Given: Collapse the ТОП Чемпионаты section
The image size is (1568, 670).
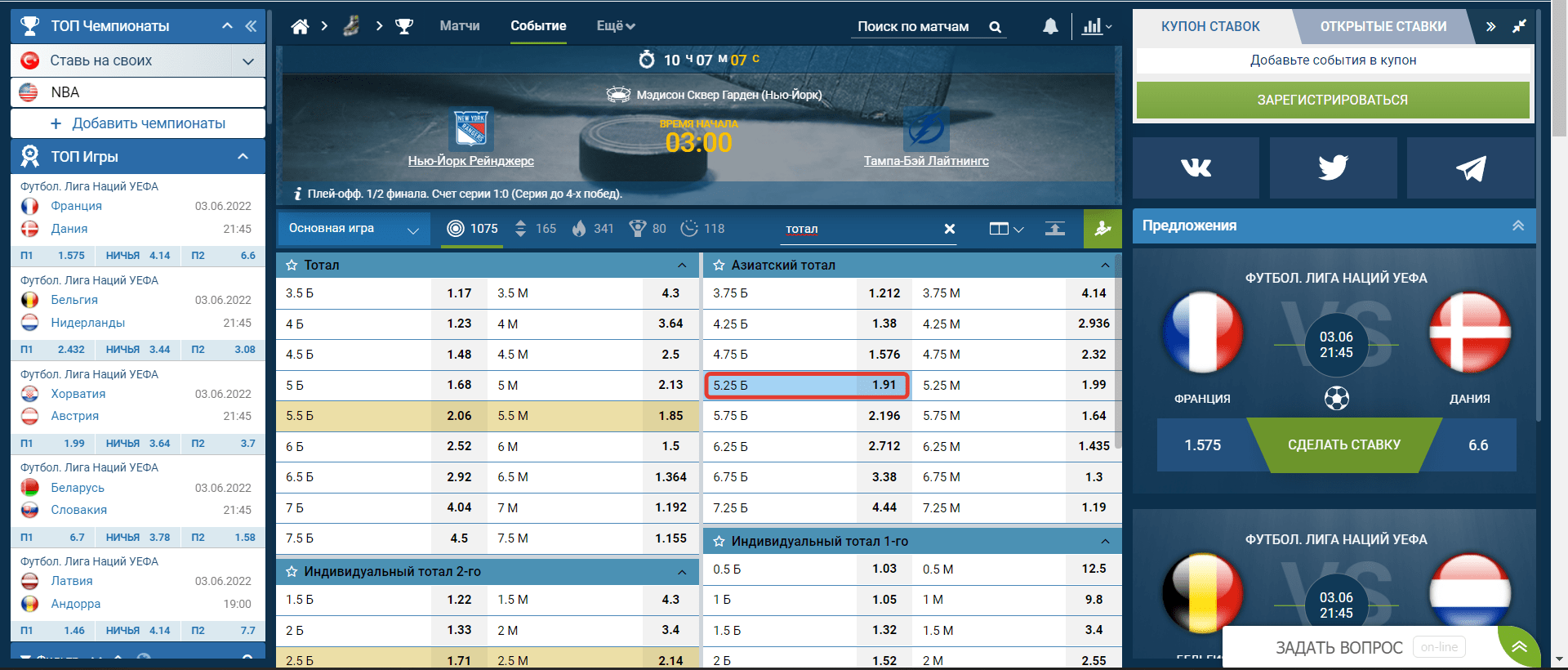Looking at the screenshot, I should (x=227, y=26).
